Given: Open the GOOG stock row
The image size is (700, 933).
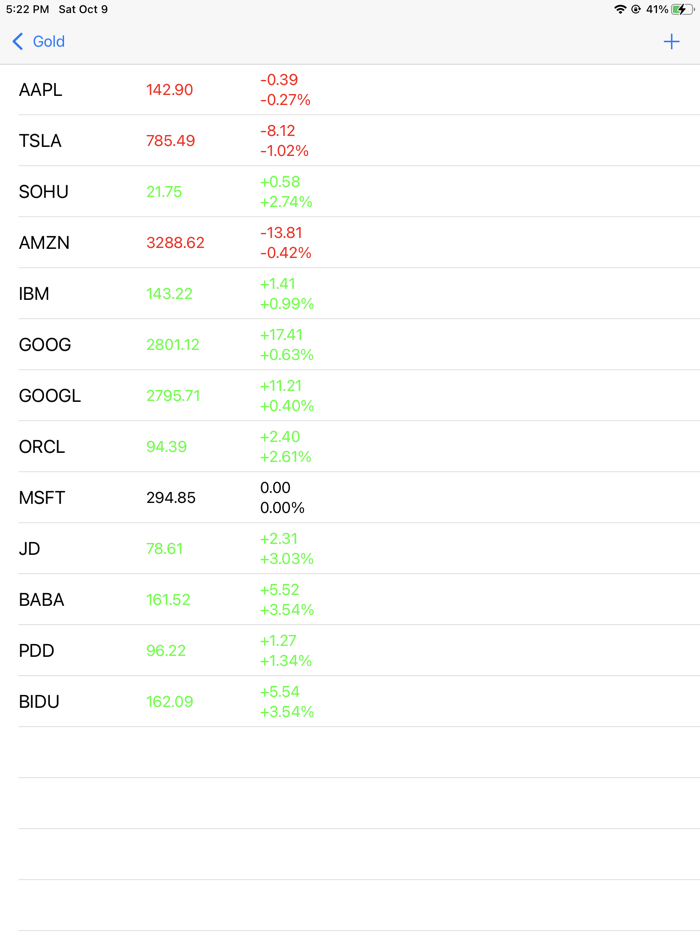Looking at the screenshot, I should 350,344.
